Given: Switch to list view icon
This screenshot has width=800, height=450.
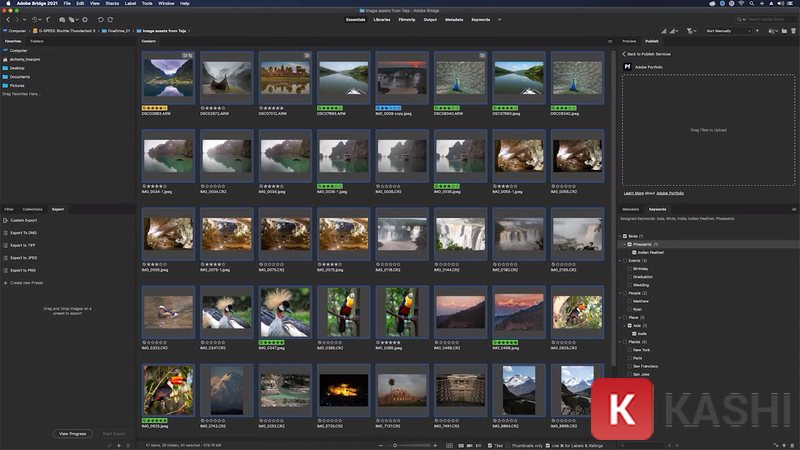Looking at the screenshot, I should tap(479, 445).
